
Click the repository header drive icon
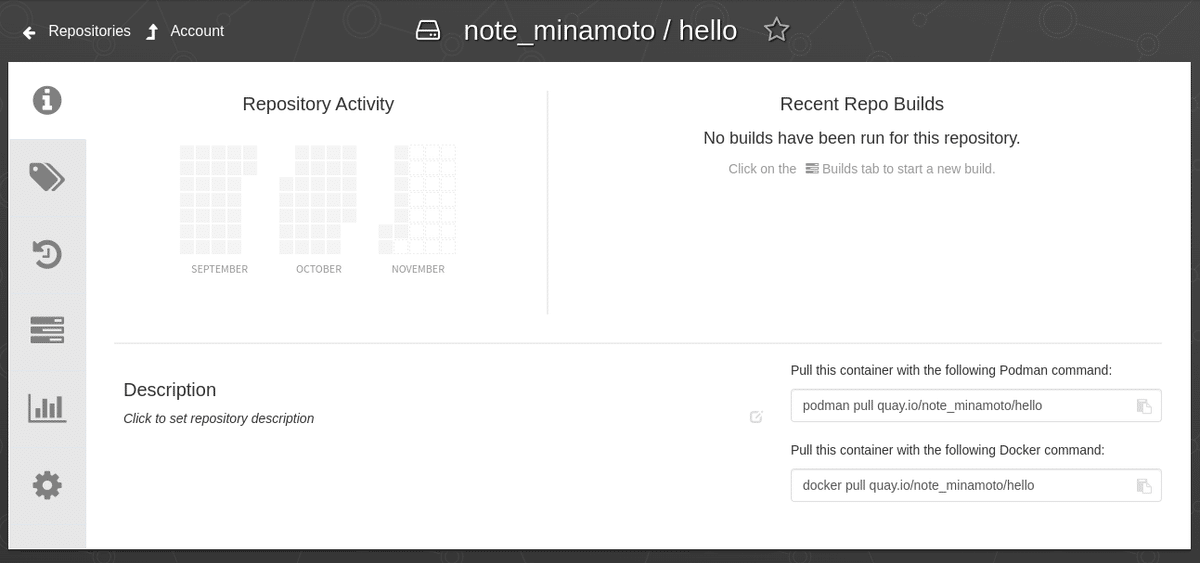(x=428, y=31)
